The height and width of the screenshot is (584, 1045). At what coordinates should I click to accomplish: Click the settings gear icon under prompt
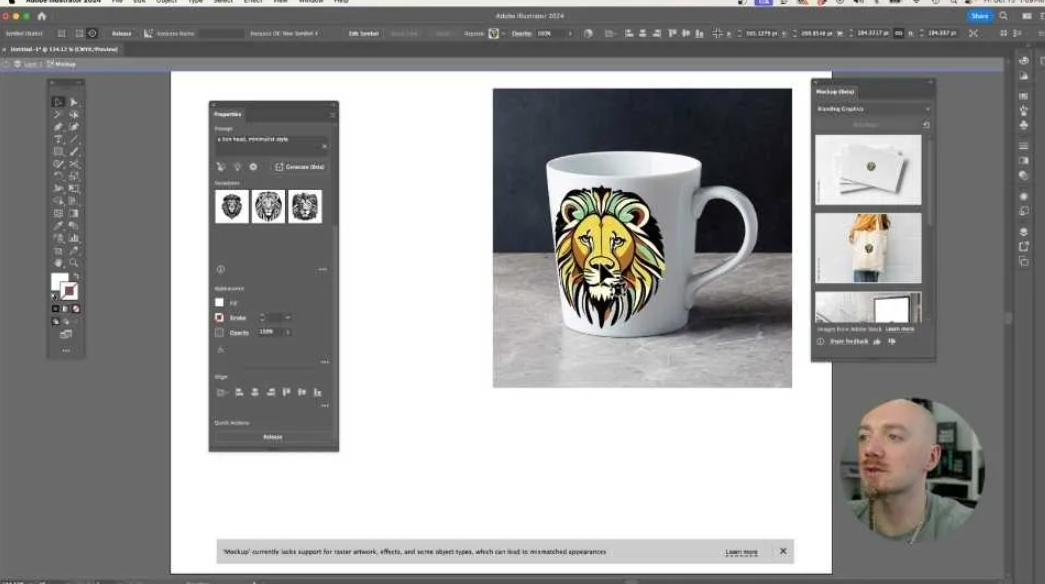click(x=253, y=167)
